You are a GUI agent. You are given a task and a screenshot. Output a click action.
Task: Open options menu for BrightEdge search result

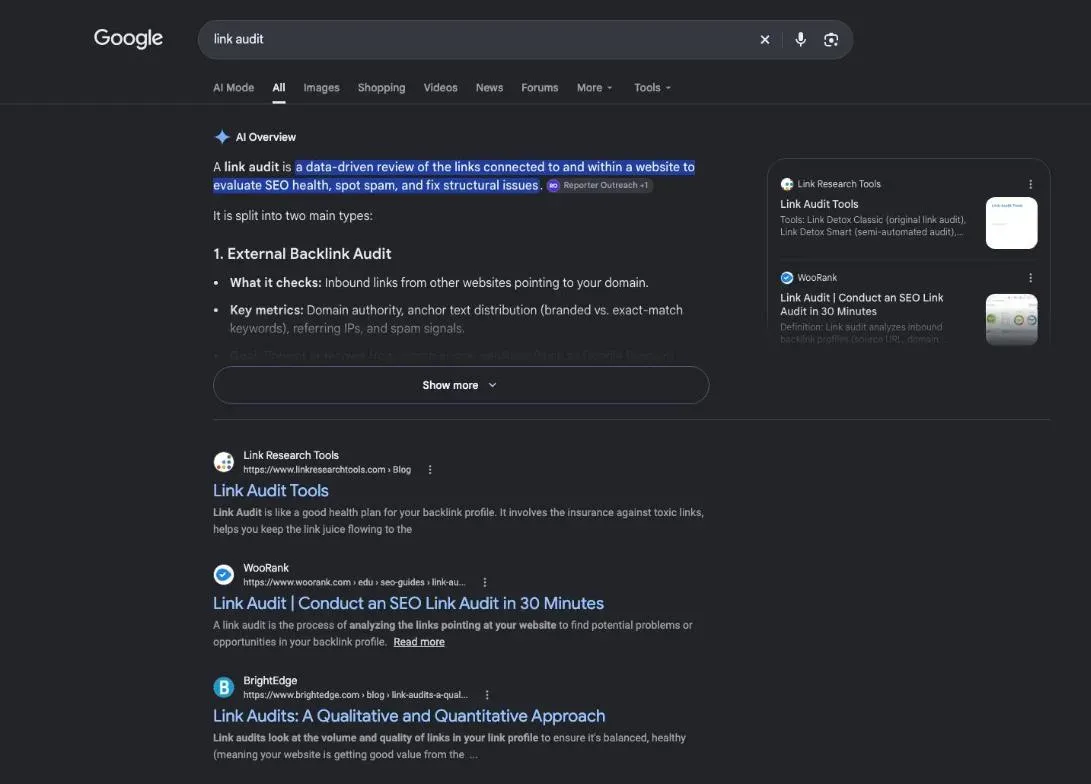click(x=487, y=695)
